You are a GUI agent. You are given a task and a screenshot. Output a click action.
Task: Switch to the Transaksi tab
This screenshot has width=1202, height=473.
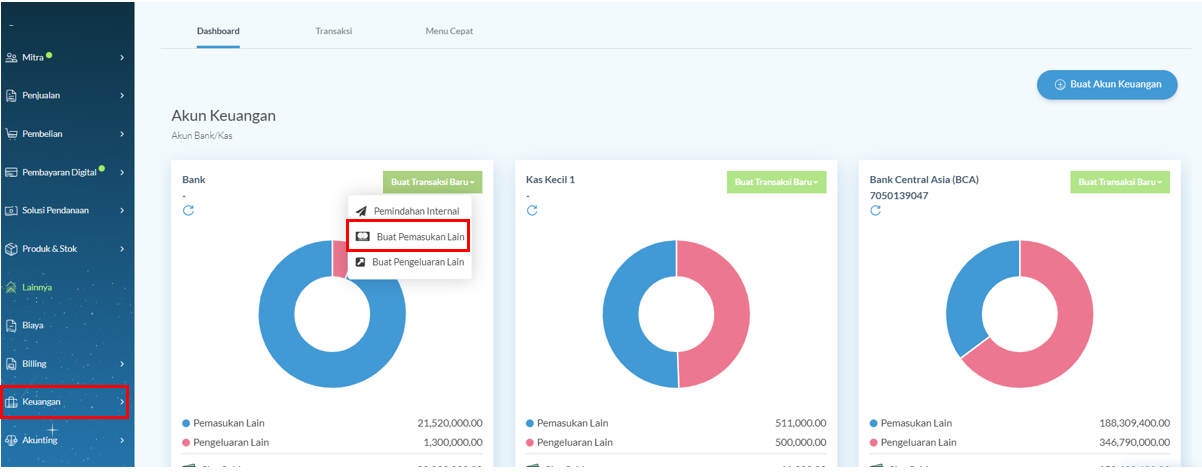334,31
